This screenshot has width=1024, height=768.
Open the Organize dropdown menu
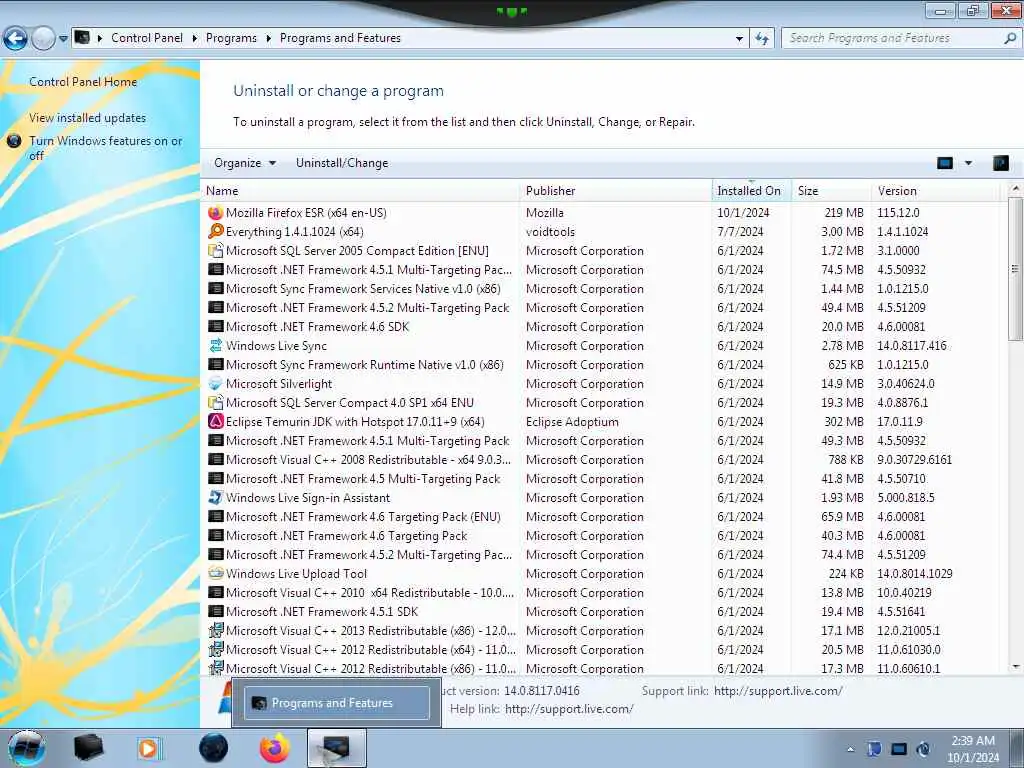245,163
